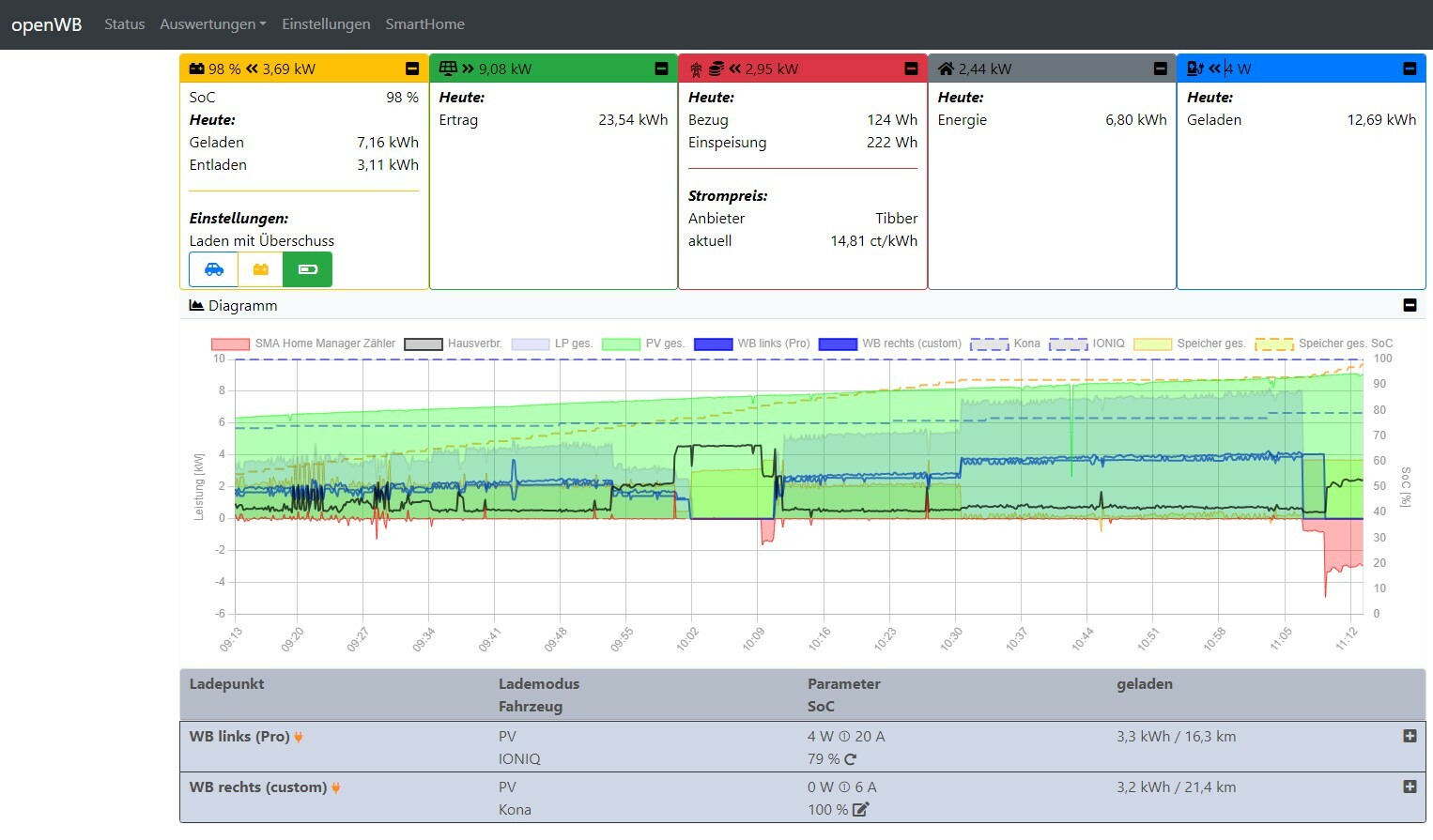Open Einstellungen in navigation bar

tap(326, 24)
